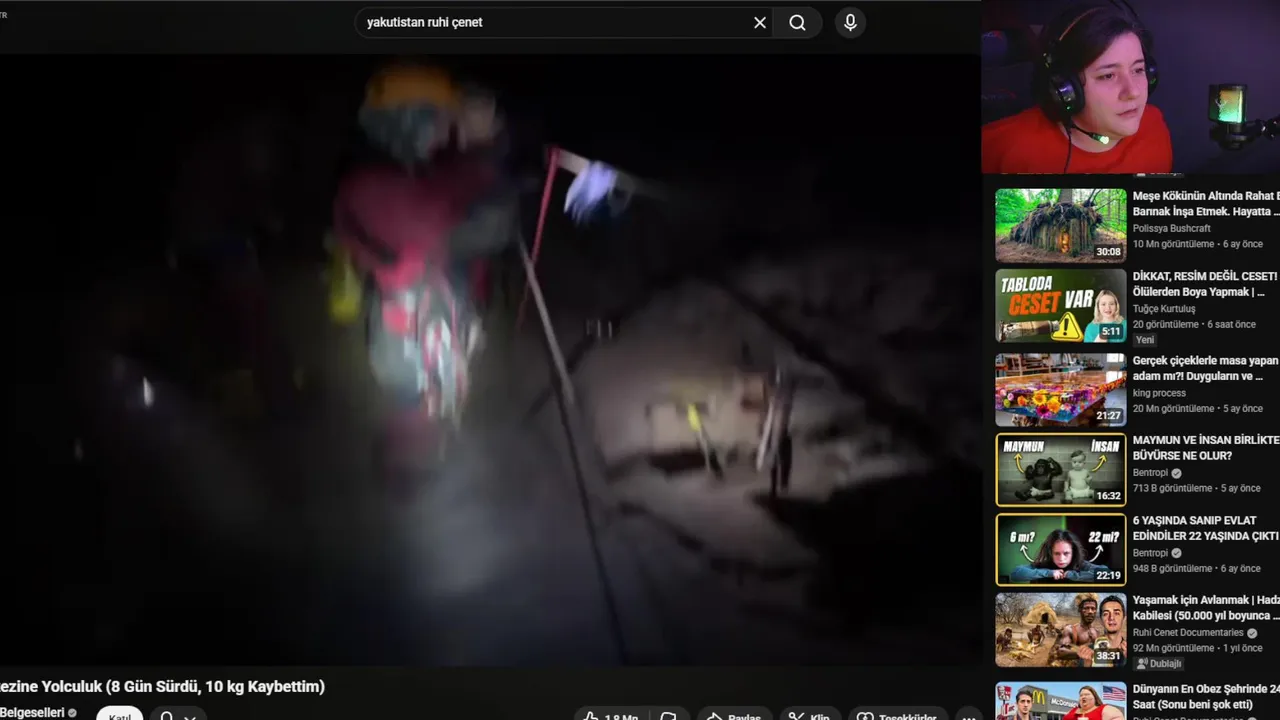This screenshot has width=1280, height=720.
Task: Click the 'Katıl' join button
Action: [x=120, y=714]
